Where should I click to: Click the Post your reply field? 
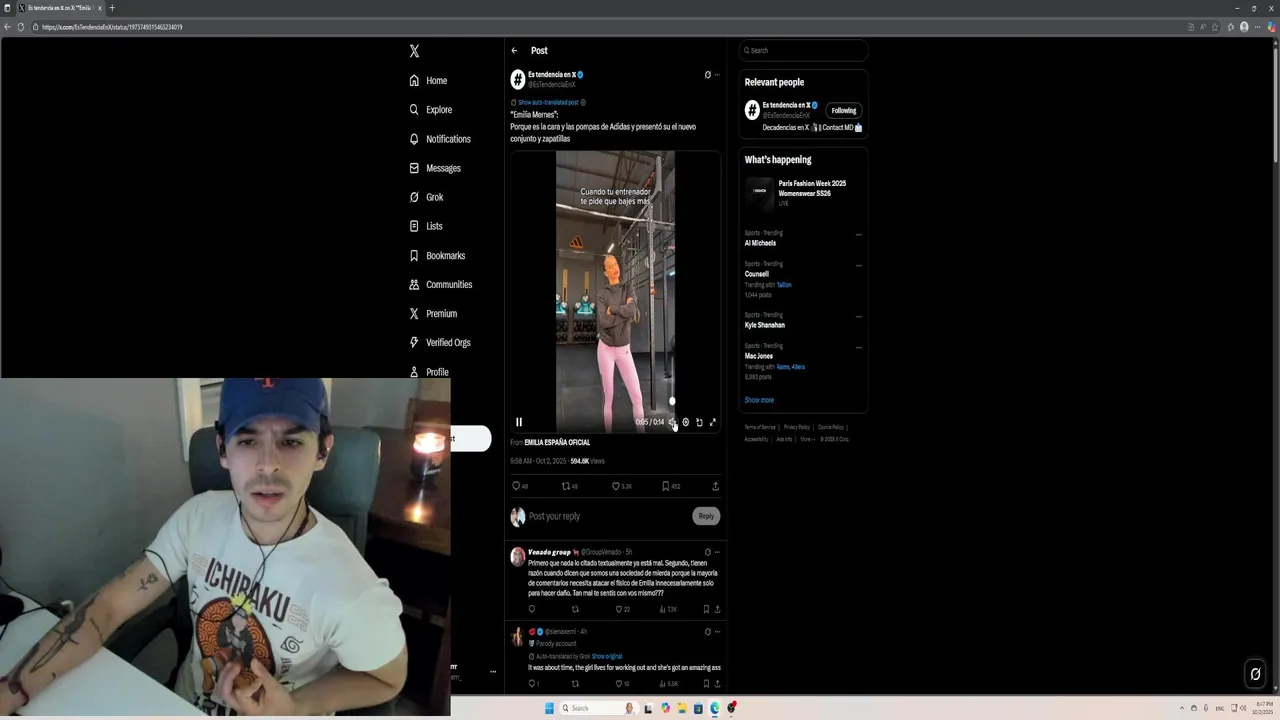pos(608,516)
